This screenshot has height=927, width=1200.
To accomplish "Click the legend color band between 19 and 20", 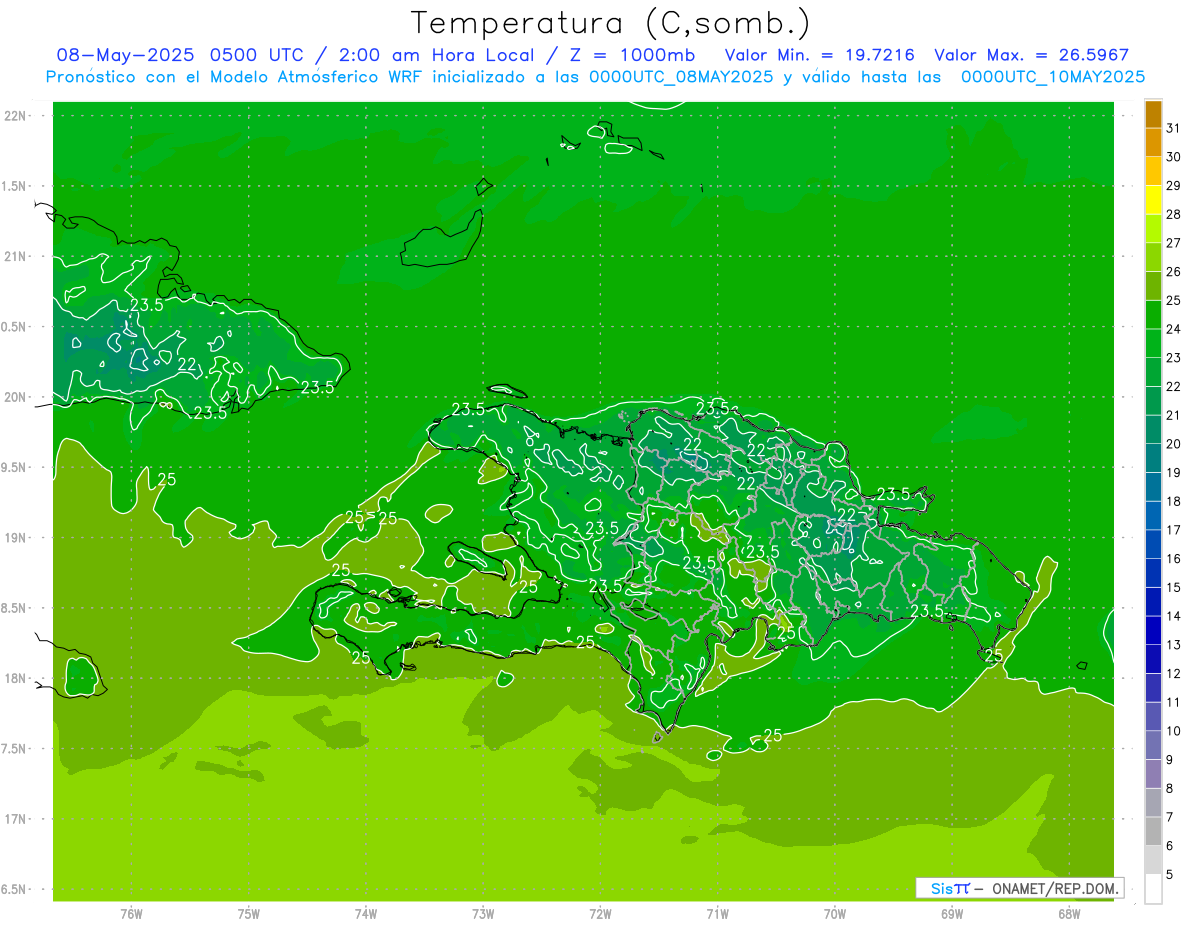I will pos(1153,458).
